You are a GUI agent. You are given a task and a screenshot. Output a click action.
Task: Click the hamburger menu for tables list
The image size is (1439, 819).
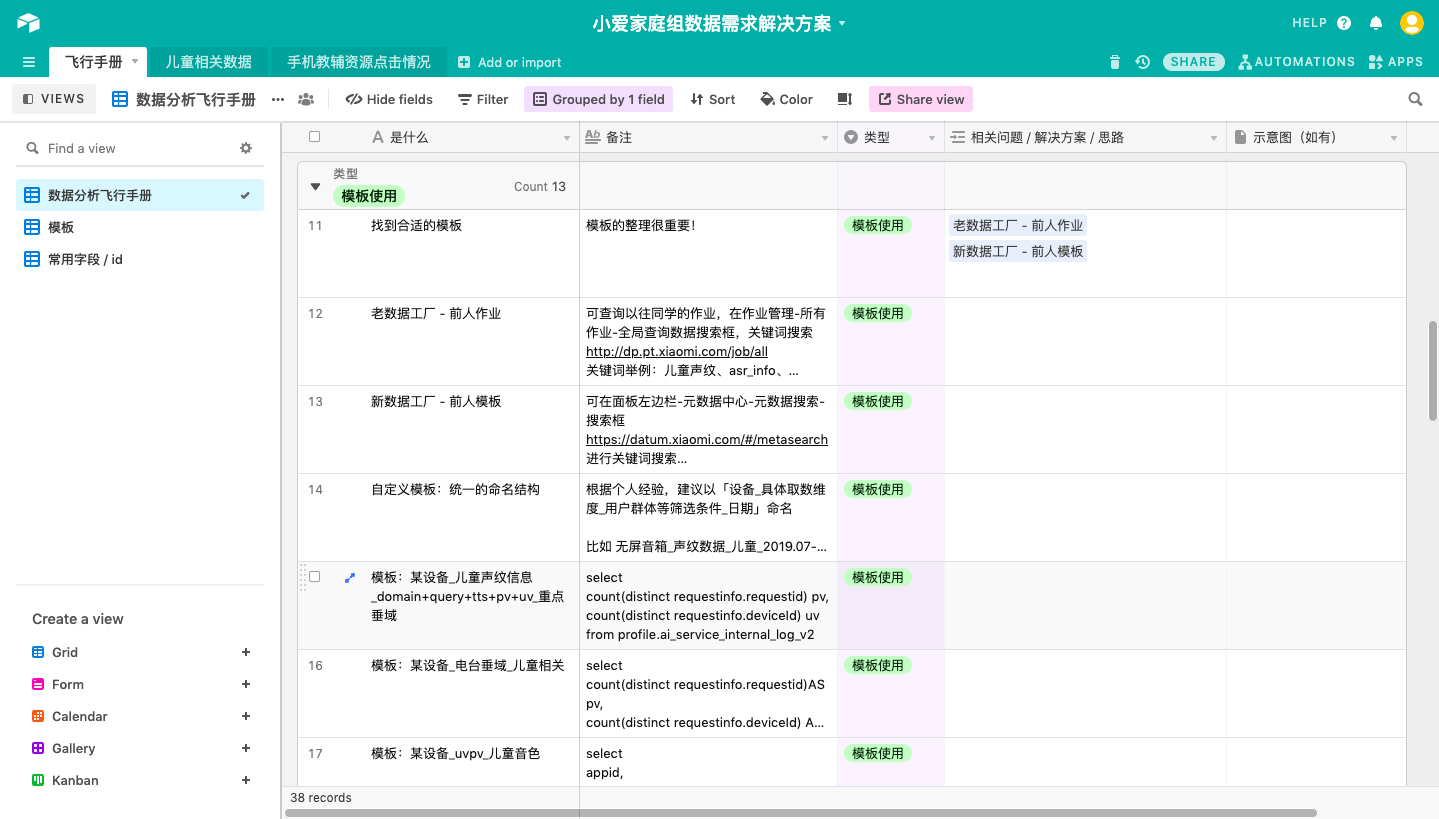pos(29,62)
